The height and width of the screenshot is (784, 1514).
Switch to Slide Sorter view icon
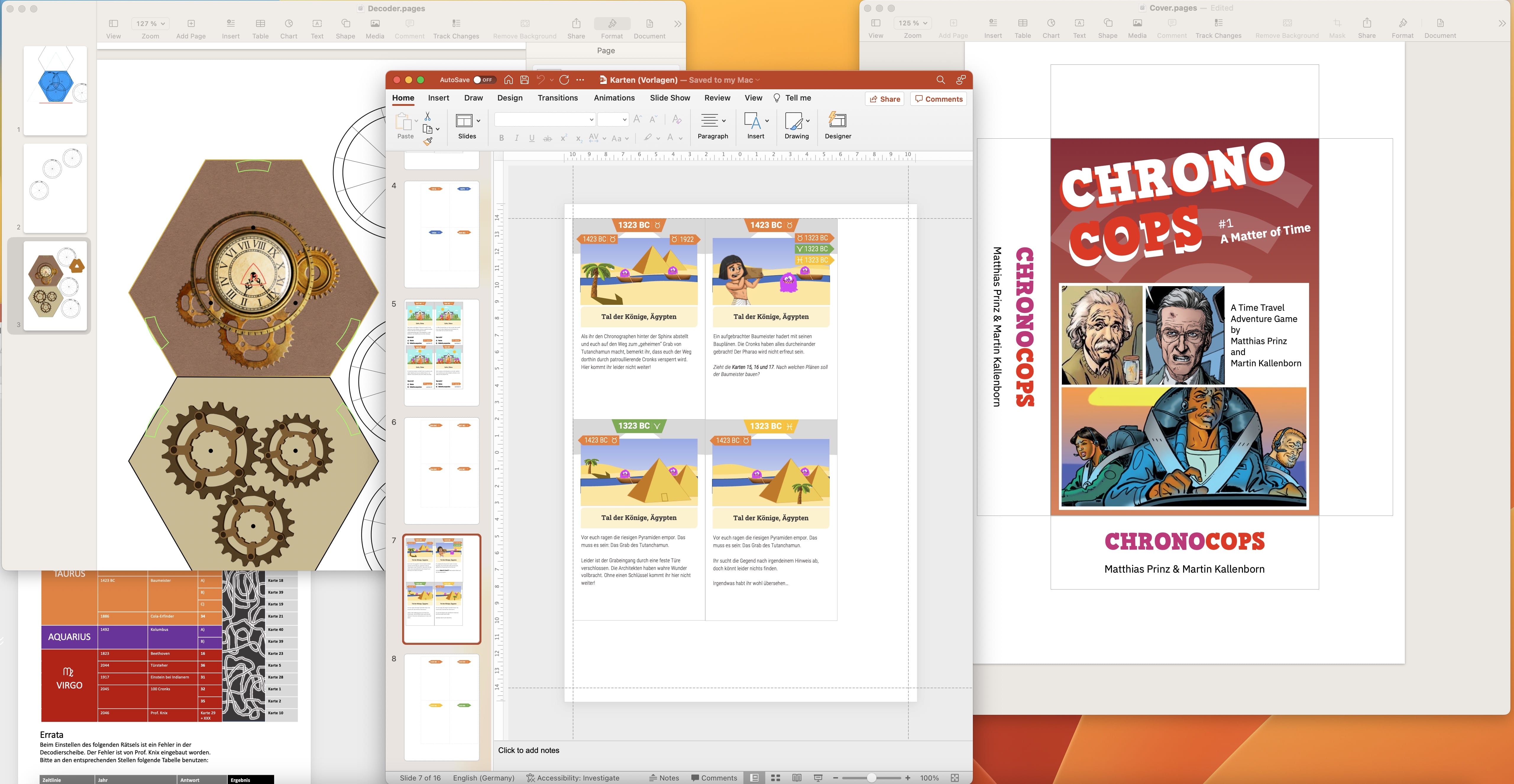tap(775, 777)
